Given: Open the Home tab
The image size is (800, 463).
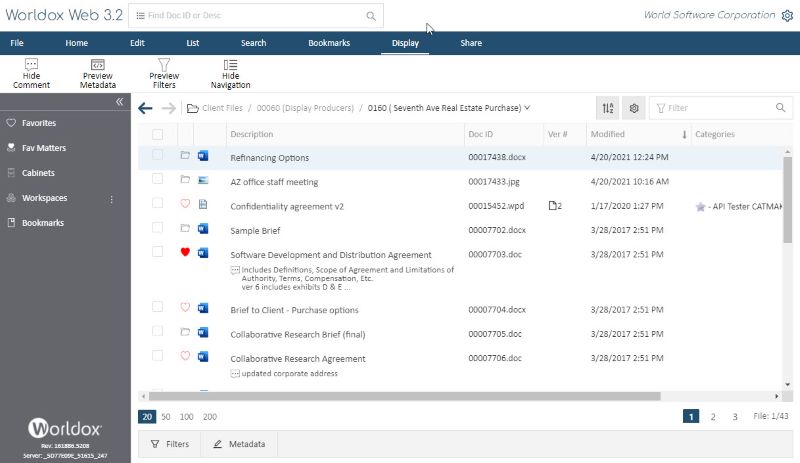Looking at the screenshot, I should [77, 43].
